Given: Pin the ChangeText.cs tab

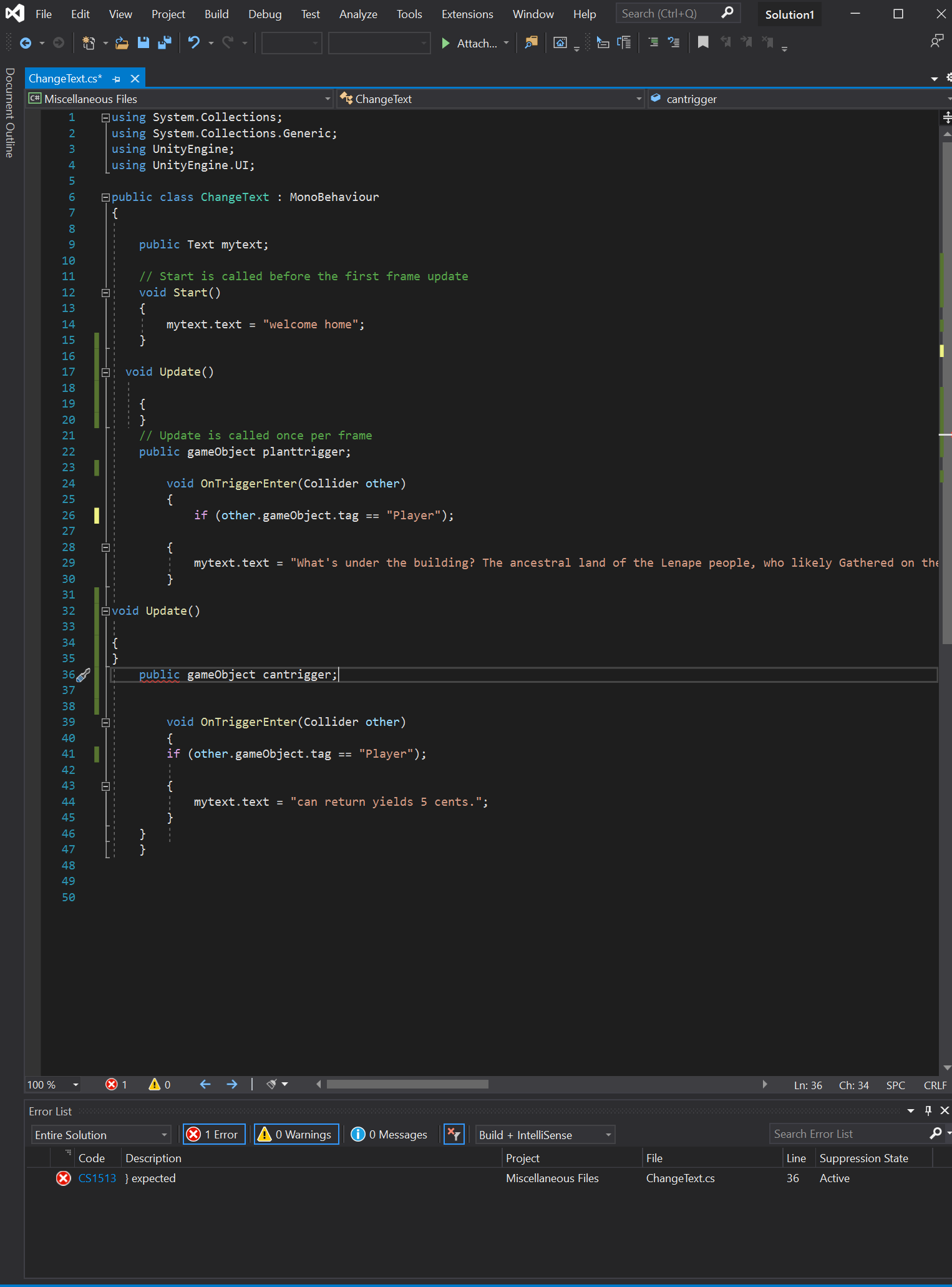Looking at the screenshot, I should click(x=116, y=79).
